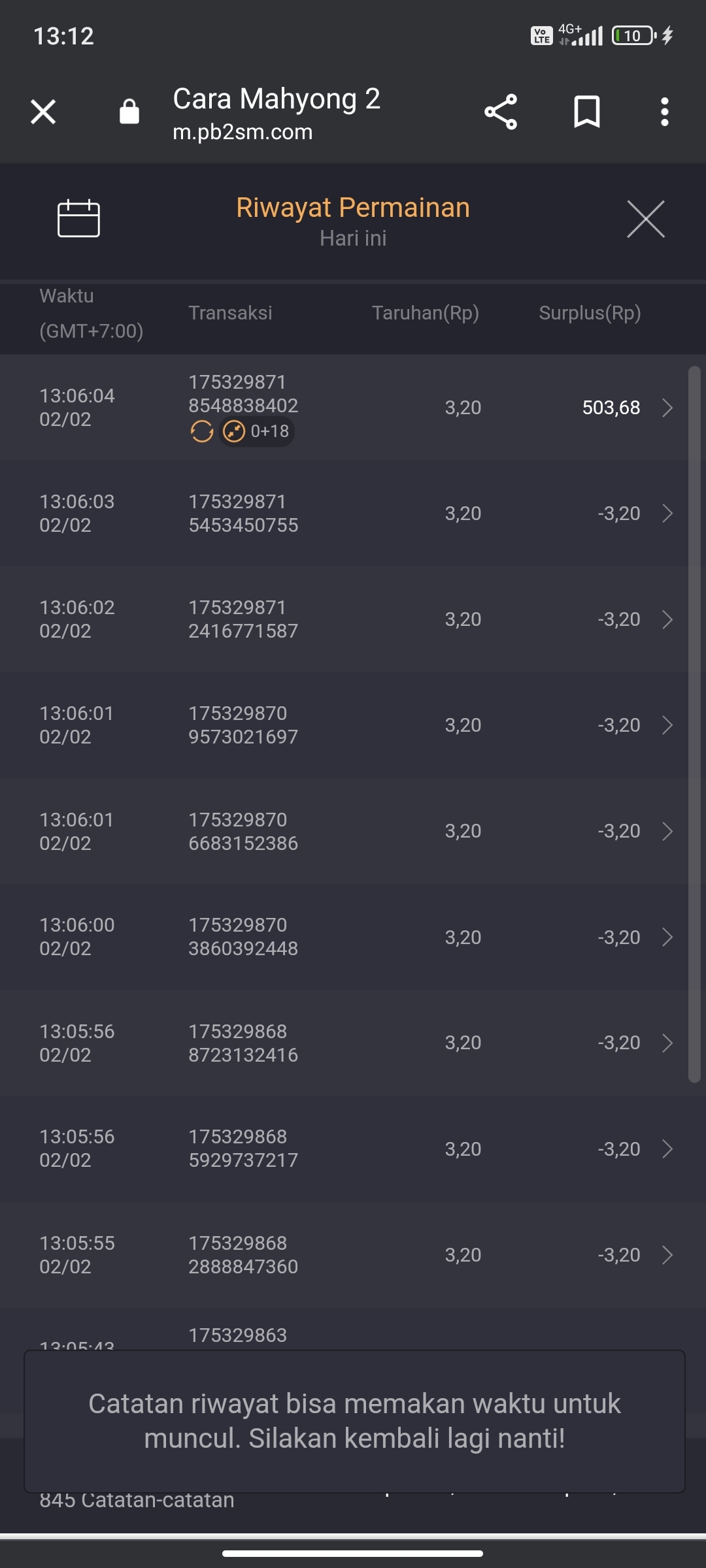This screenshot has height=1568, width=706.
Task: Open the transaction row 3860392448
Action: [344, 937]
